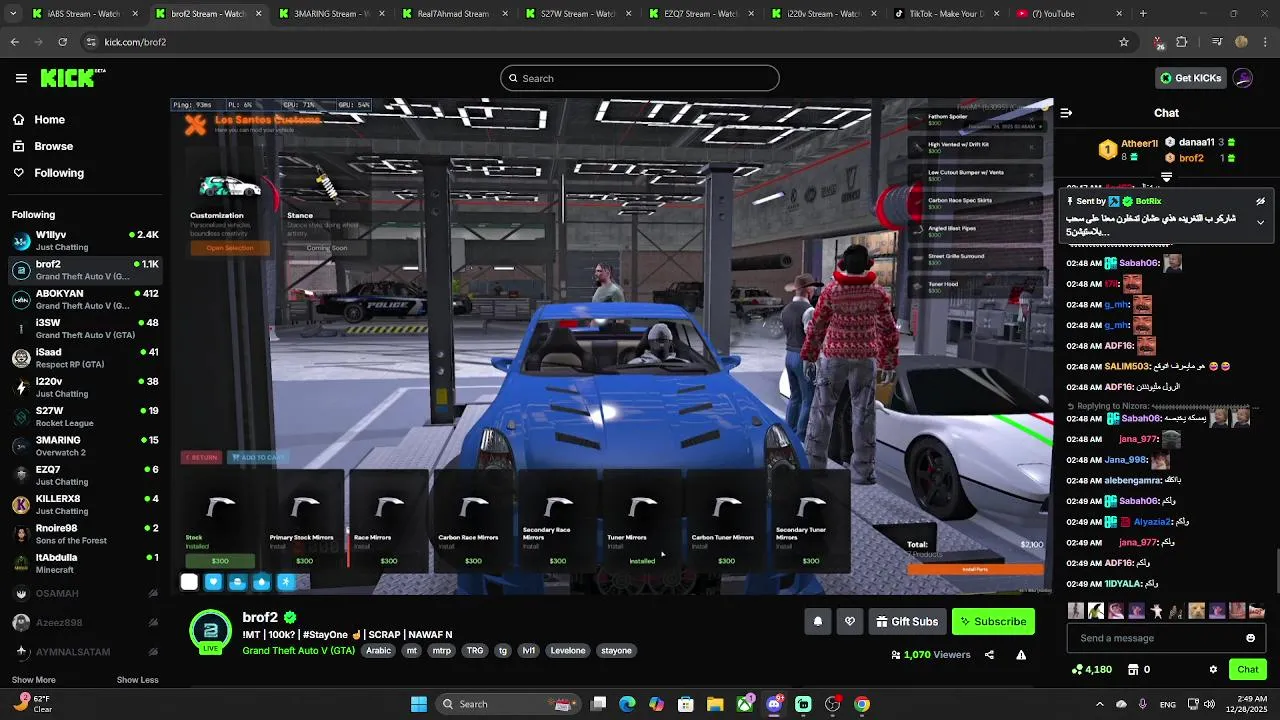The height and width of the screenshot is (720, 1280).
Task: Open ItAbdulla Minecraft channel
Action: [x=85, y=563]
